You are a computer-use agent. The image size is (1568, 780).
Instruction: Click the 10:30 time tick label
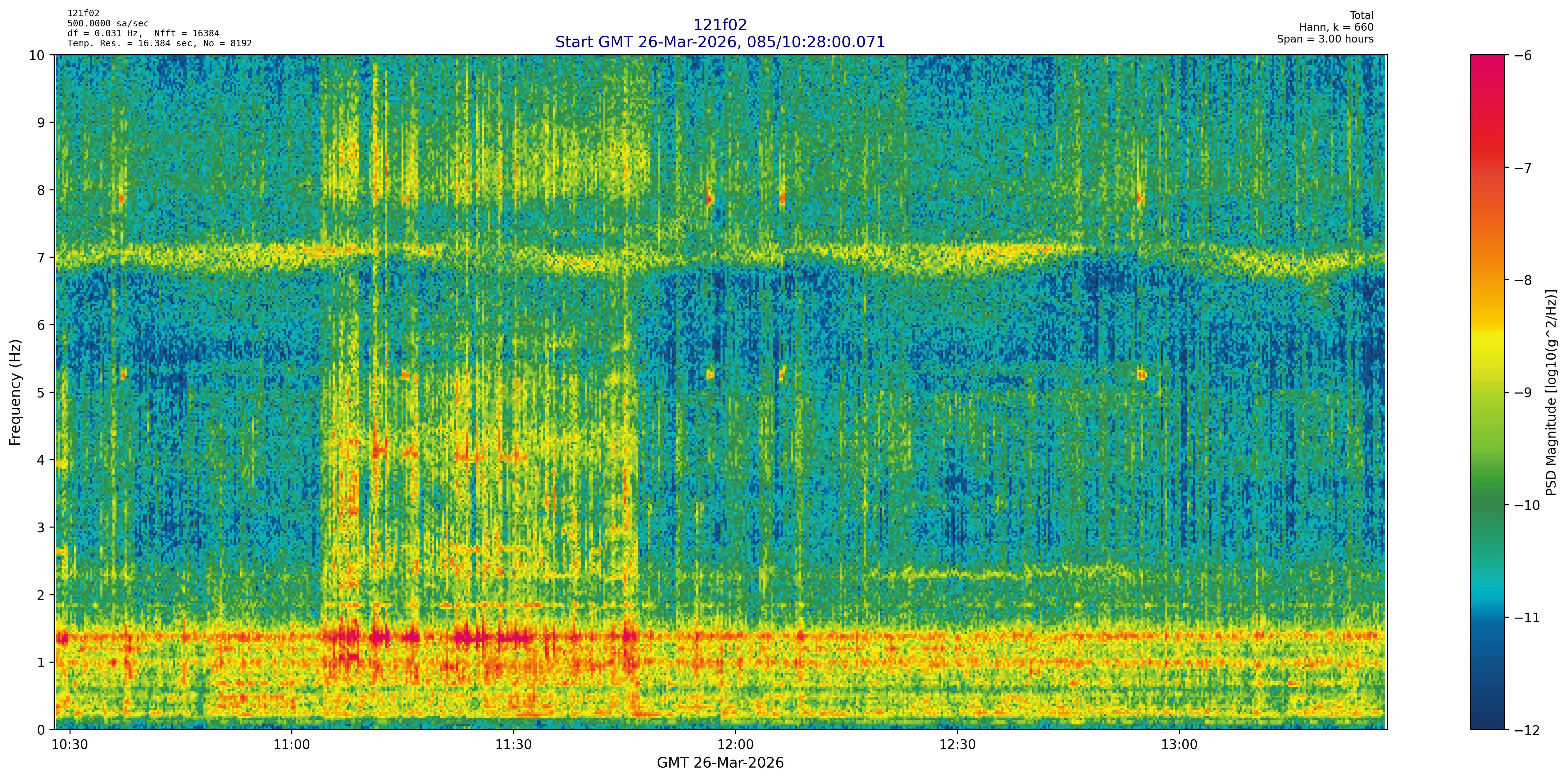pyautogui.click(x=70, y=745)
